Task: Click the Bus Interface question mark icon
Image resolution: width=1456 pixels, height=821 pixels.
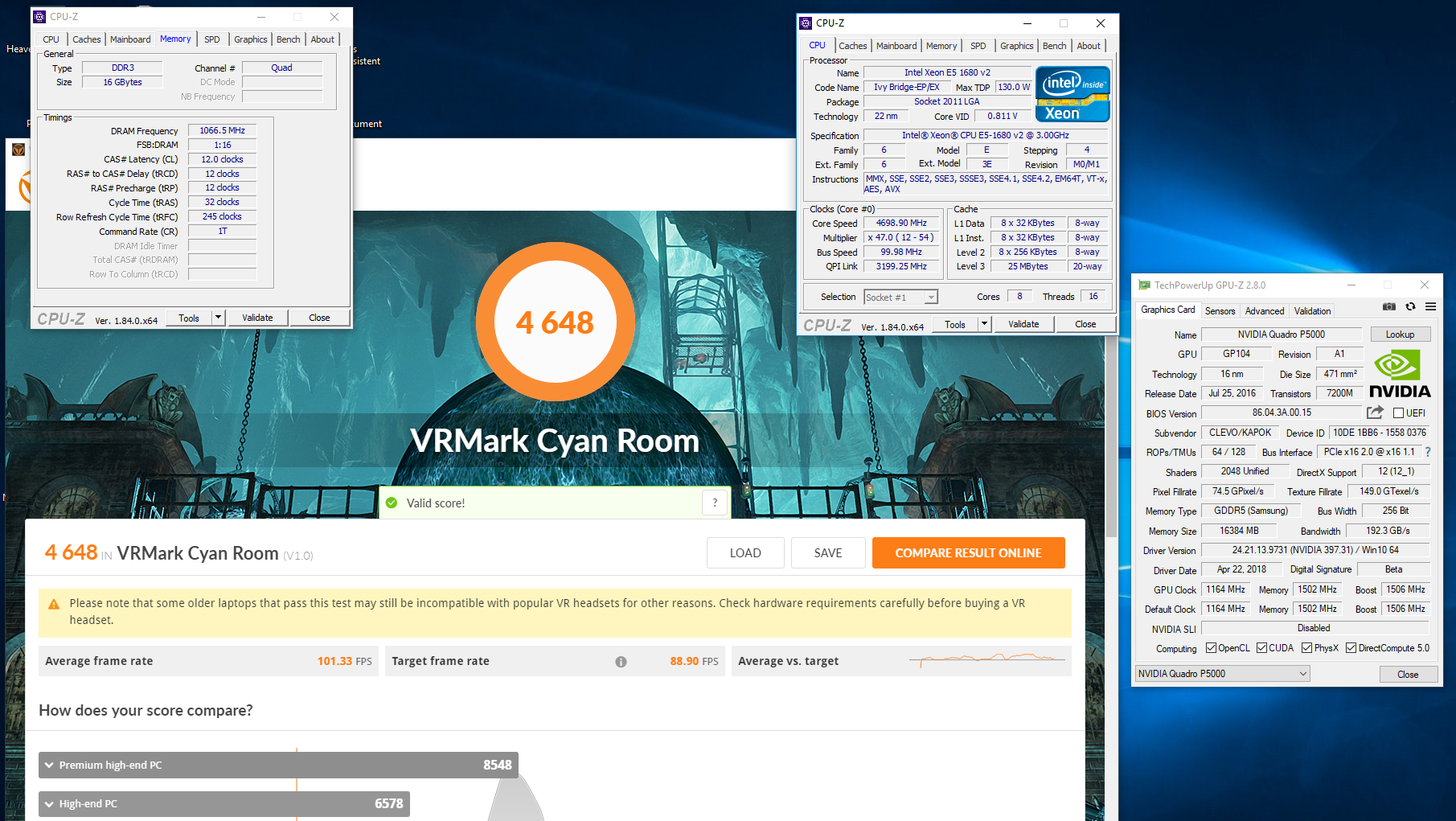Action: (x=1428, y=452)
